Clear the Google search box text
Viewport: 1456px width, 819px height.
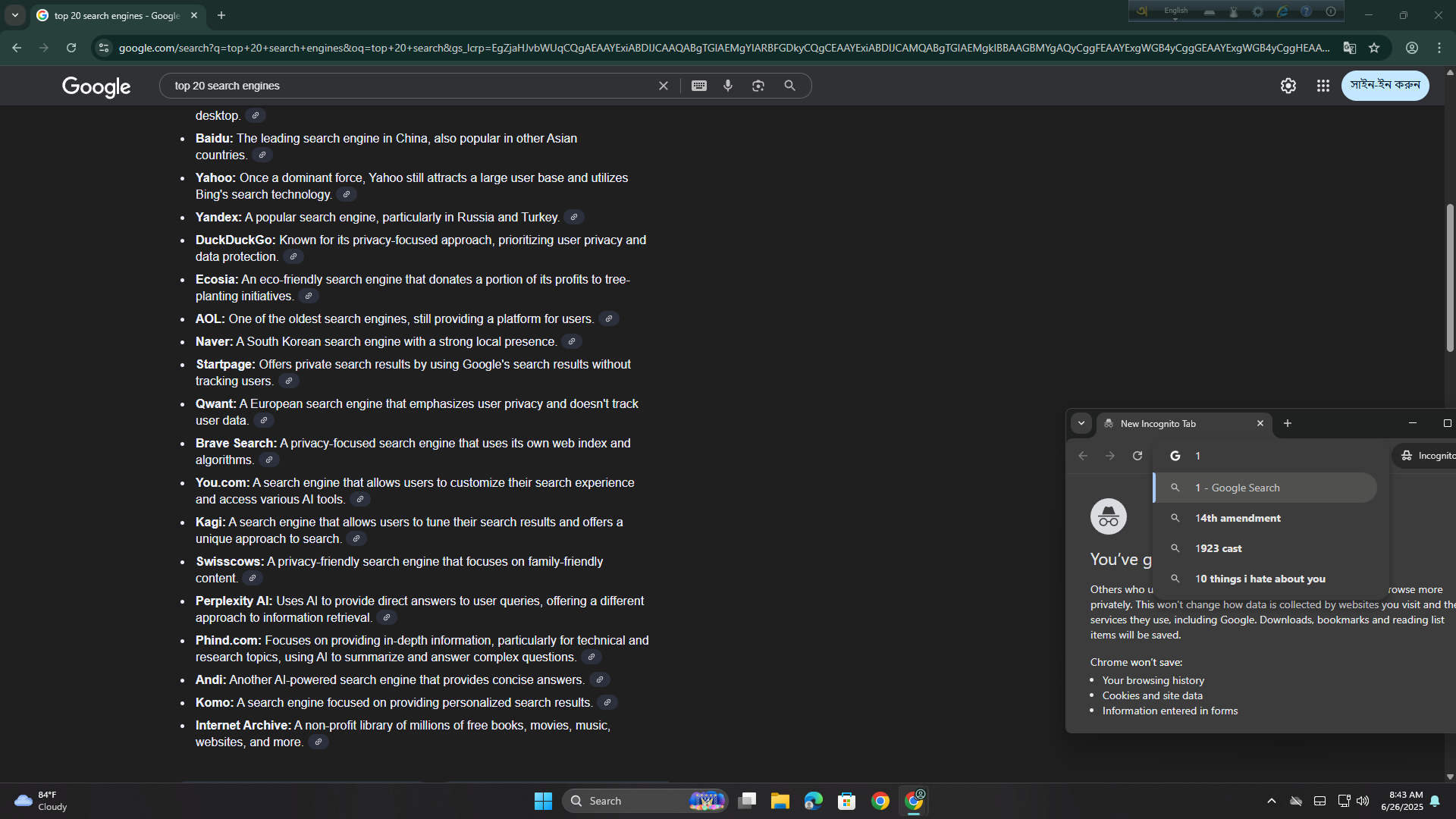coord(663,86)
